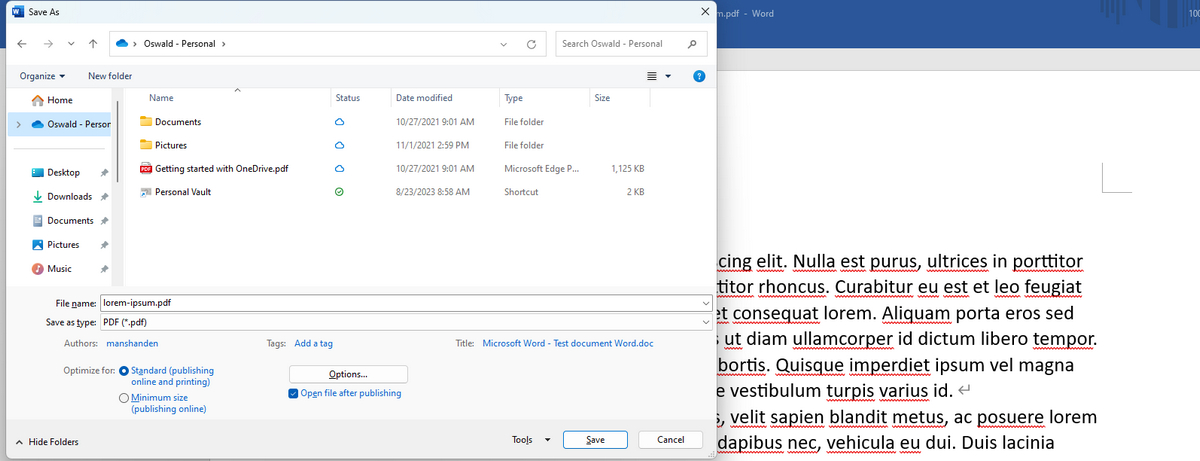Click the Options... button
1200x461 pixels.
click(x=348, y=374)
